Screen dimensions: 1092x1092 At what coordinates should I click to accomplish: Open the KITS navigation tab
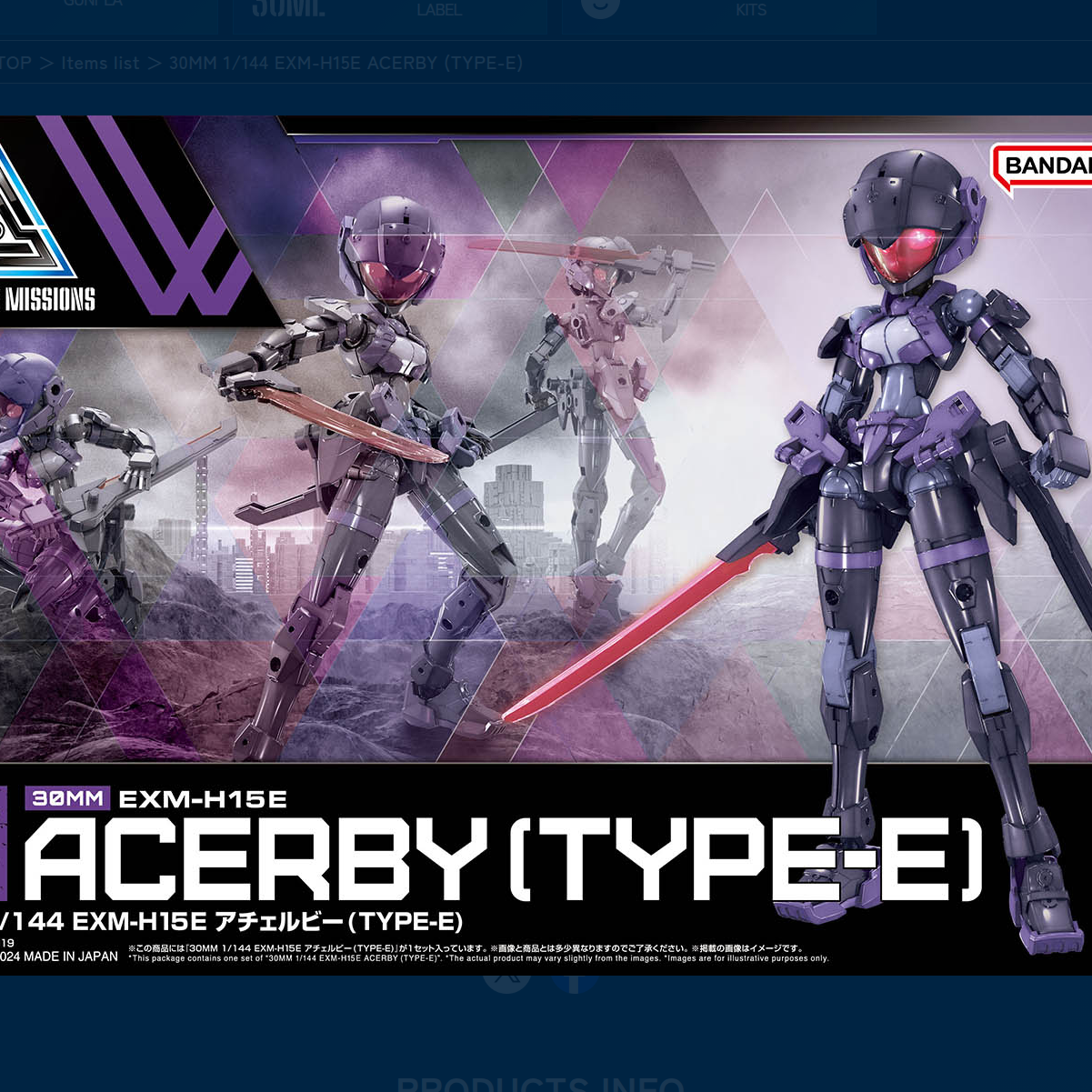point(751,11)
